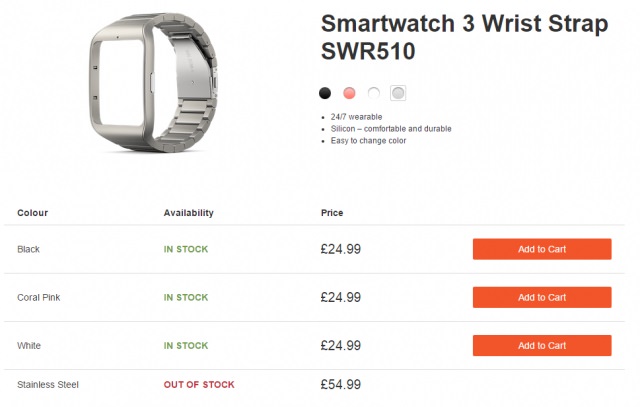640x407 pixels.
Task: Click the £54.99 Stainless Steel price
Action: point(340,384)
